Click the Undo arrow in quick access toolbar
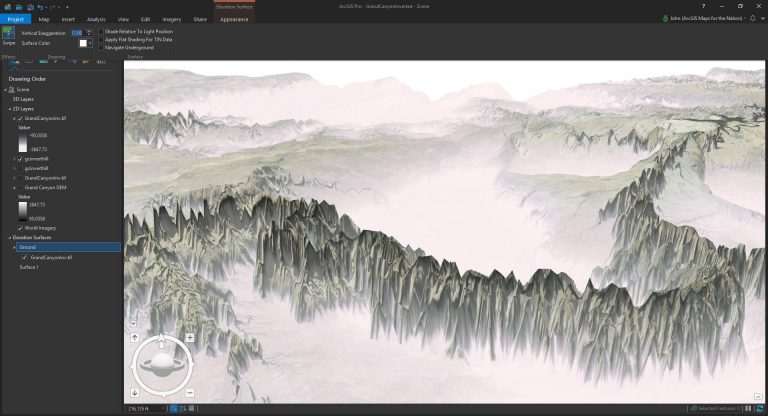This screenshot has width=768, height=416. [x=40, y=7]
